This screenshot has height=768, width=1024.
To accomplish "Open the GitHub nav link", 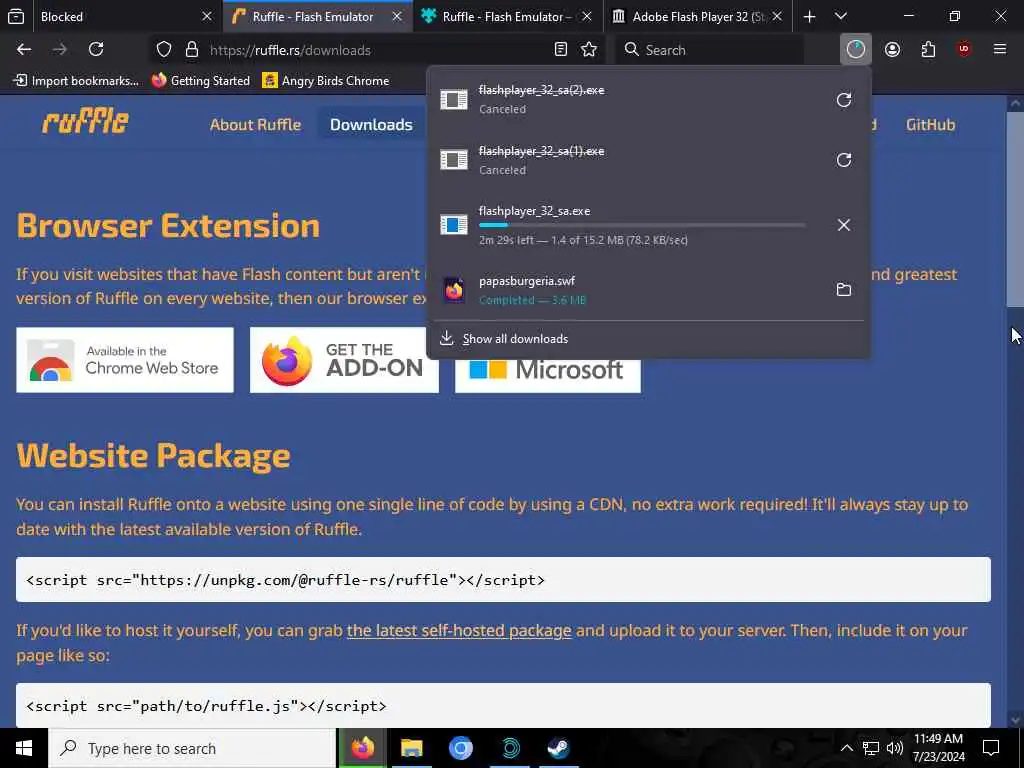I will click(x=930, y=124).
